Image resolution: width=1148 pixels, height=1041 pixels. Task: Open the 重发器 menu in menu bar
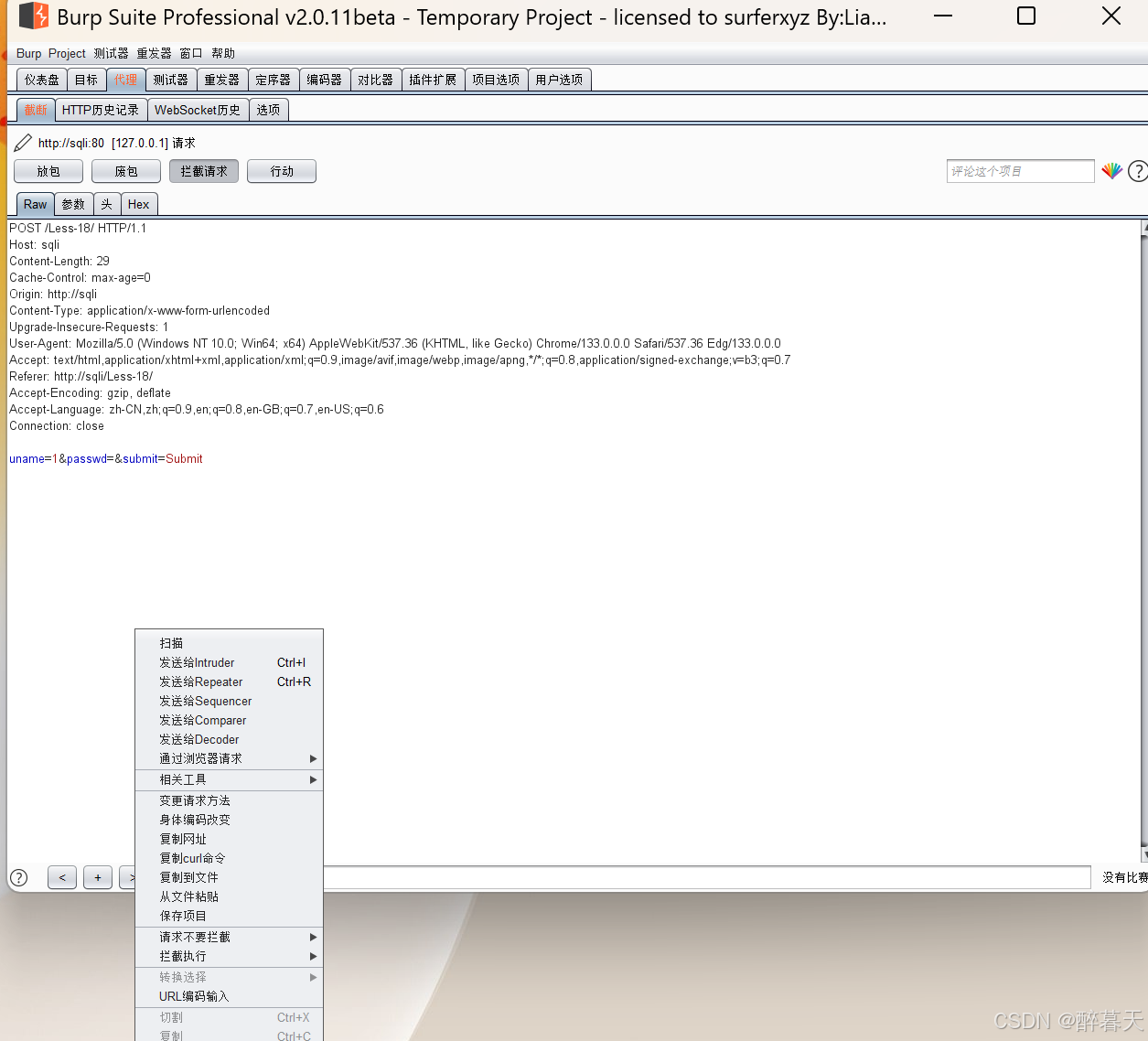154,53
